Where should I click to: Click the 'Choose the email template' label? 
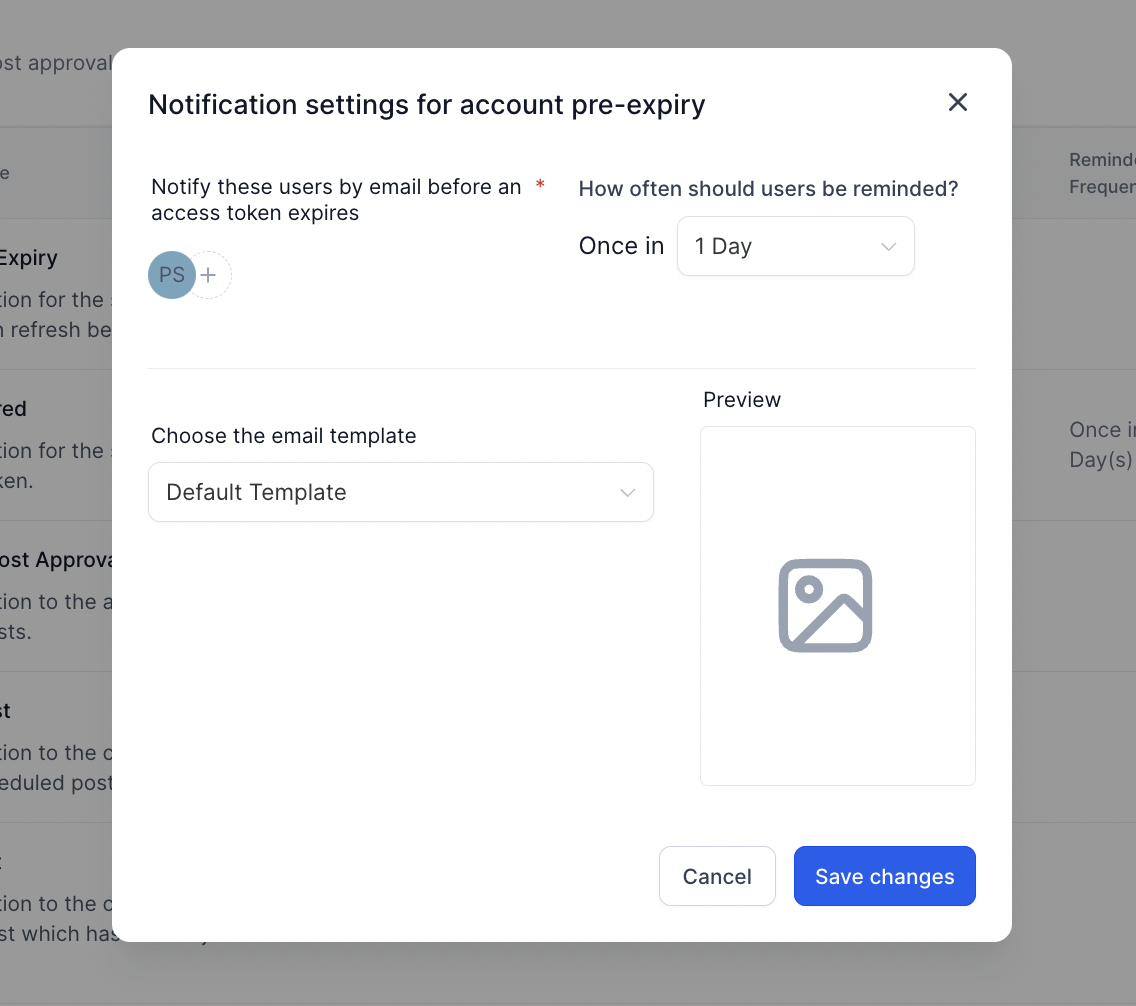pos(283,436)
